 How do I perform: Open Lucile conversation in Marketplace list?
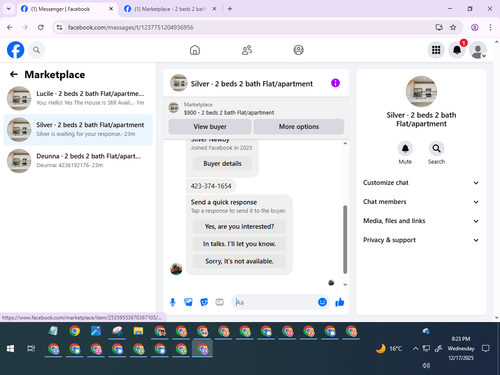(78, 98)
